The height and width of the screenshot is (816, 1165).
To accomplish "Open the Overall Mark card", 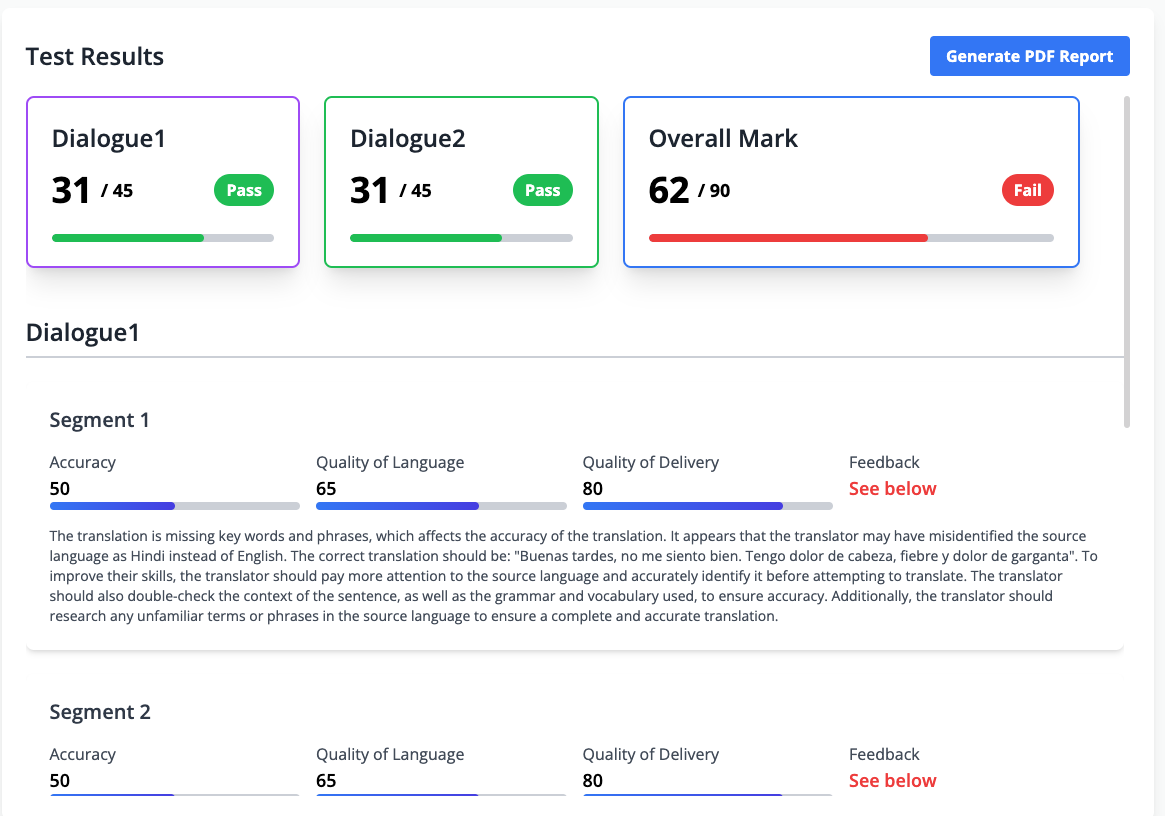I will pos(850,182).
